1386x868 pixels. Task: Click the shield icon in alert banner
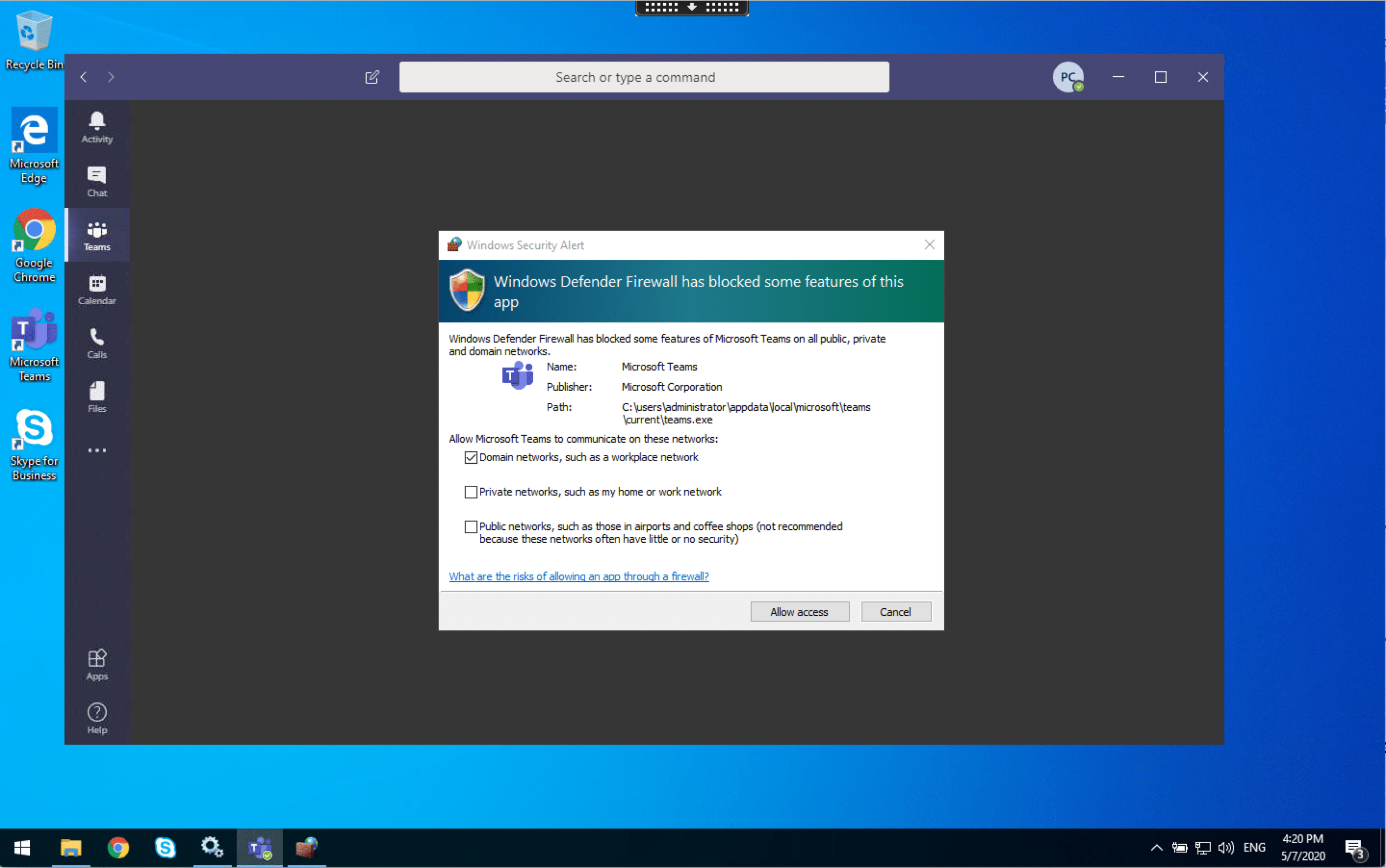tap(467, 290)
